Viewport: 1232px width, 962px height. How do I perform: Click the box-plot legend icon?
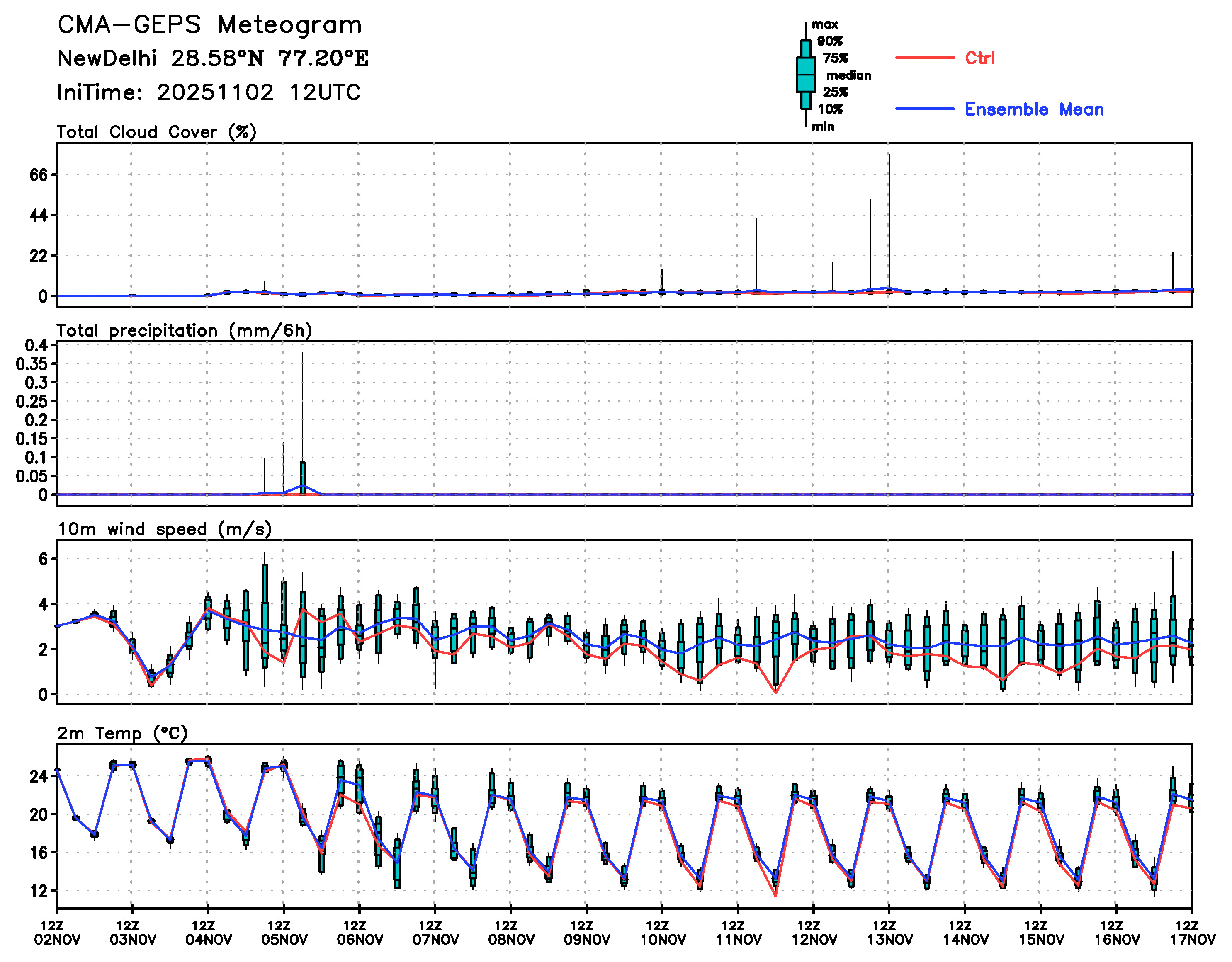coord(806,75)
